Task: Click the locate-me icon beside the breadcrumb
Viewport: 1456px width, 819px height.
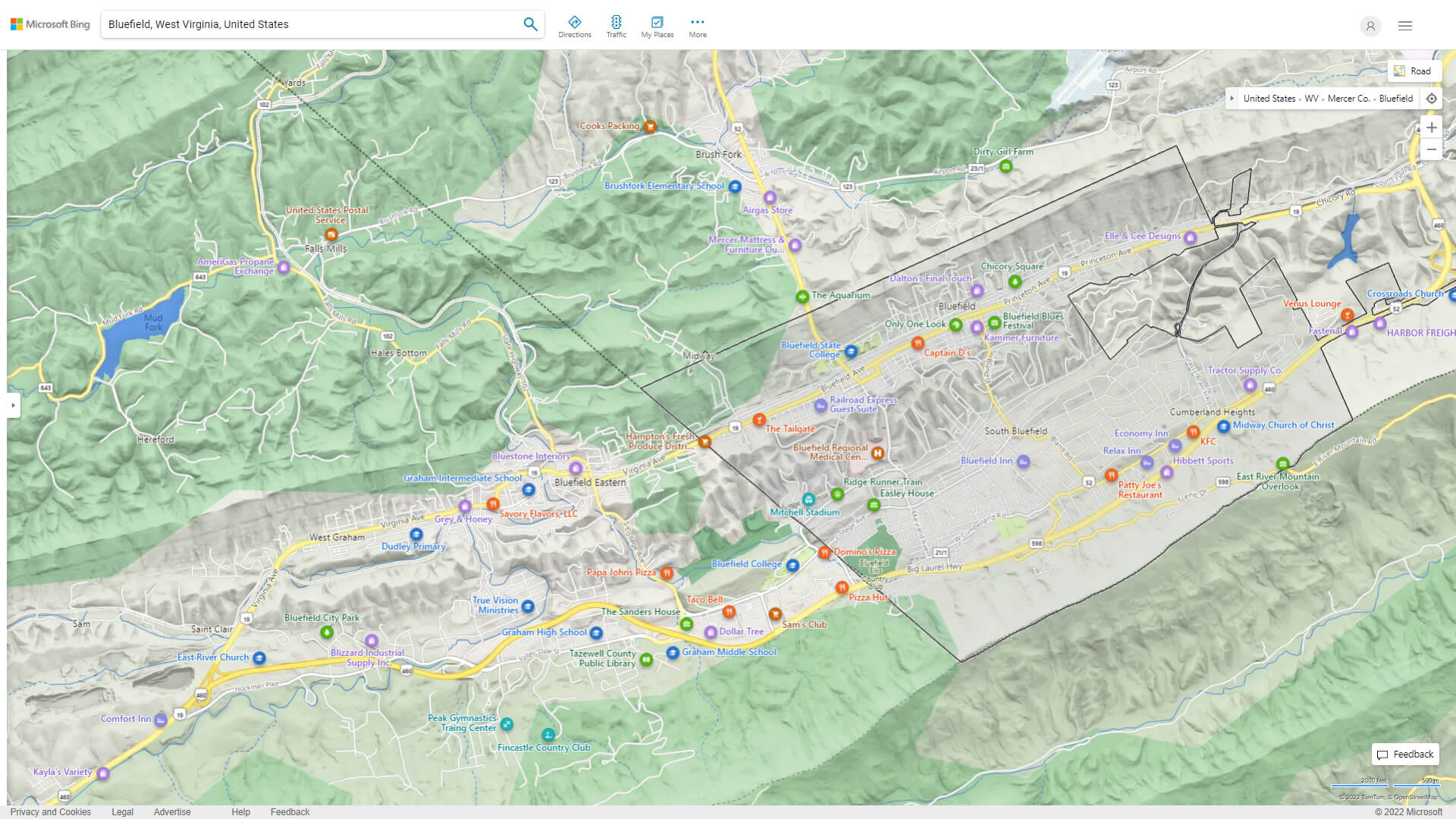Action: [x=1432, y=98]
